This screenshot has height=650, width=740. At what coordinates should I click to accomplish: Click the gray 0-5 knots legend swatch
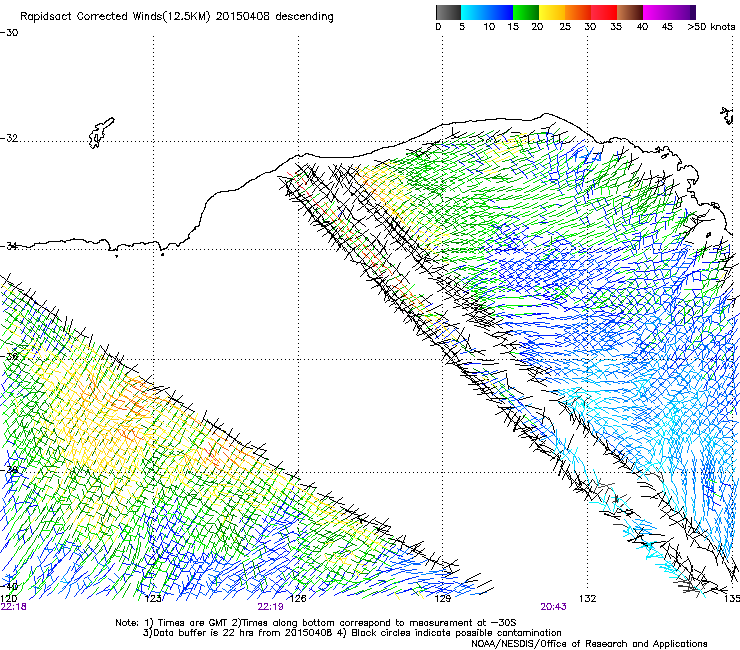(x=448, y=12)
